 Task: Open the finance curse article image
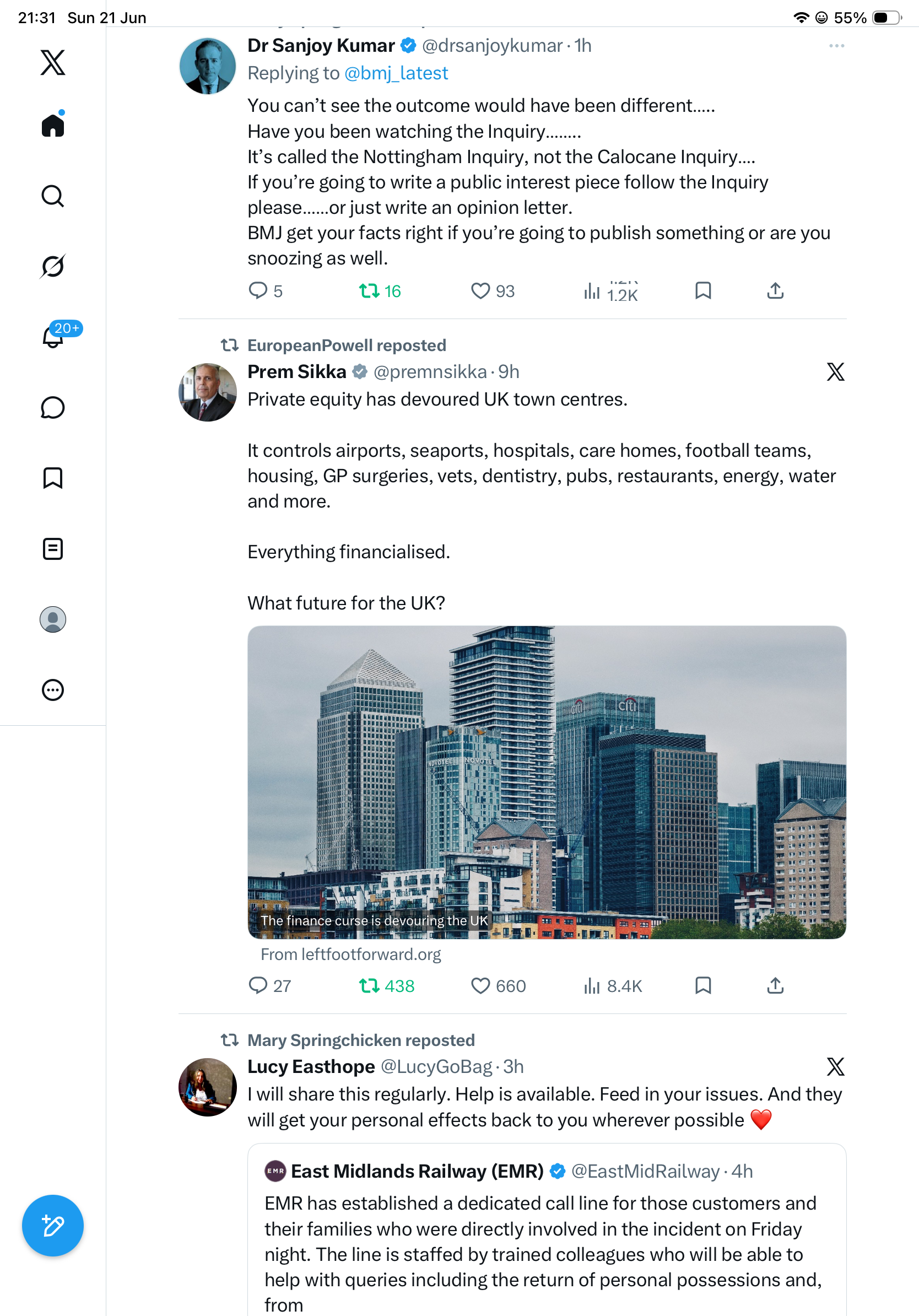click(547, 782)
